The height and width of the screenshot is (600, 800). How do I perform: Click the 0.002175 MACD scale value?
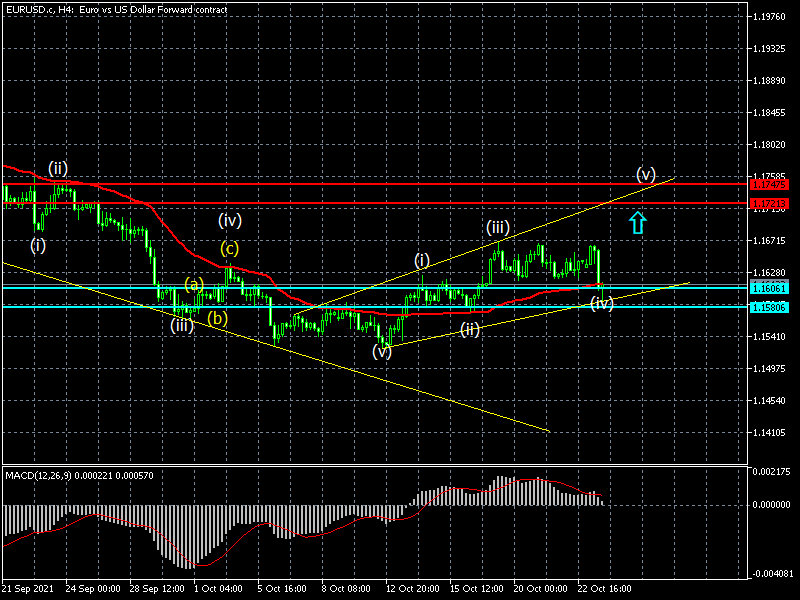773,471
